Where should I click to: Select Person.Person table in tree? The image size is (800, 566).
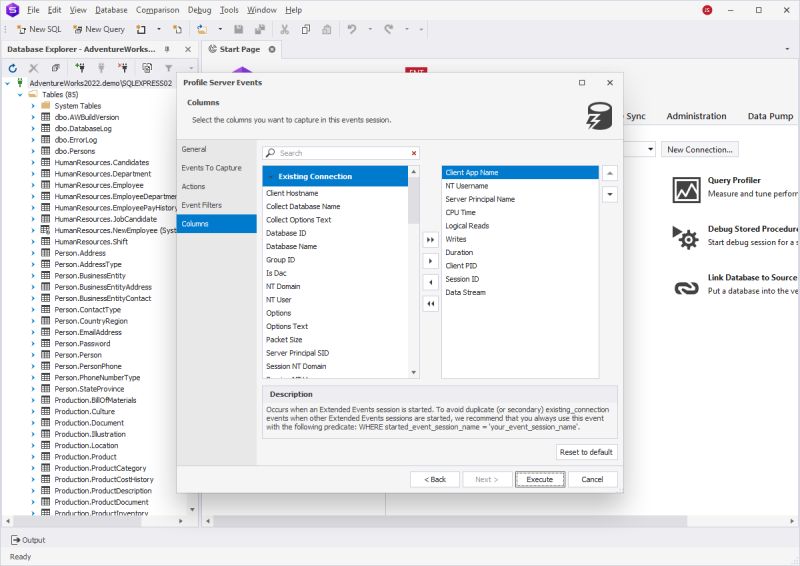pos(78,355)
